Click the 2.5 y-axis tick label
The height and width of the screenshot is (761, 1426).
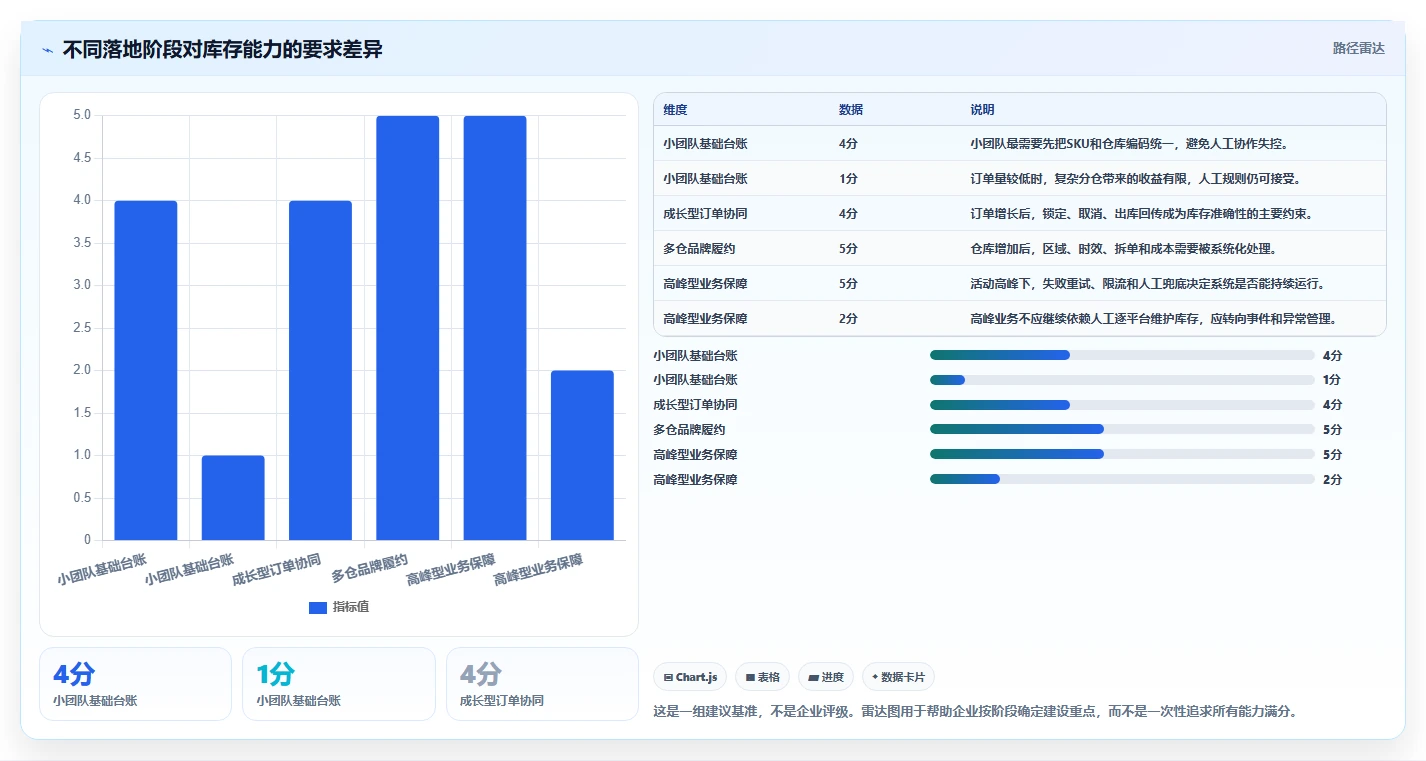coord(82,328)
